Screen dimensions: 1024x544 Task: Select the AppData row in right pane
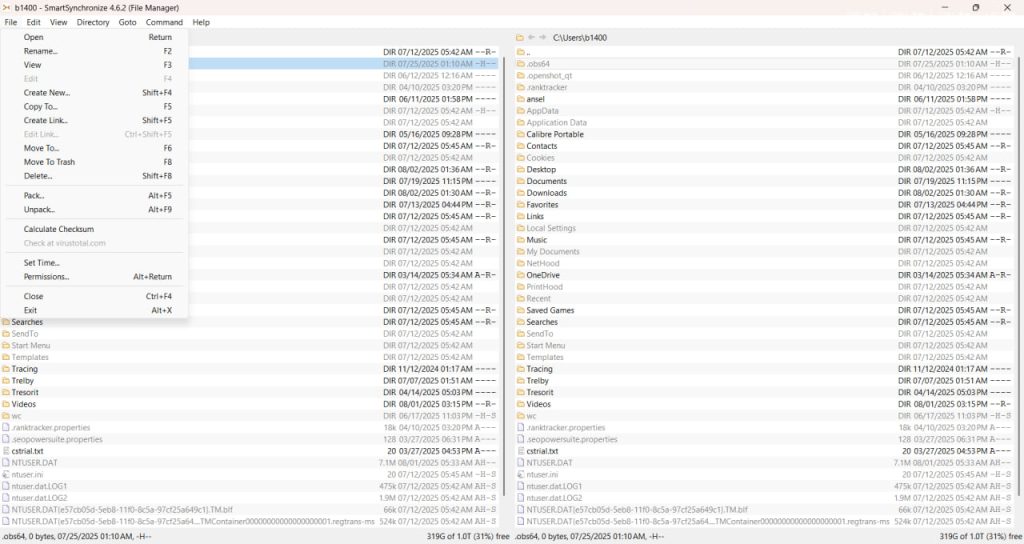765,111
